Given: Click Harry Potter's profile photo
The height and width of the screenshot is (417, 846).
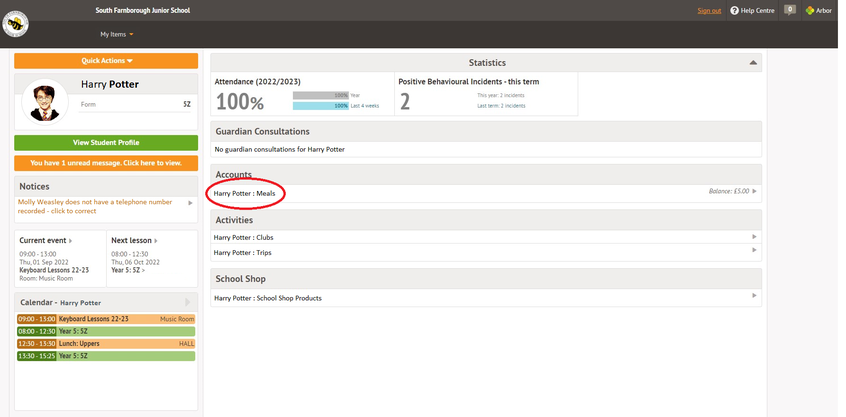Looking at the screenshot, I should click(45, 102).
